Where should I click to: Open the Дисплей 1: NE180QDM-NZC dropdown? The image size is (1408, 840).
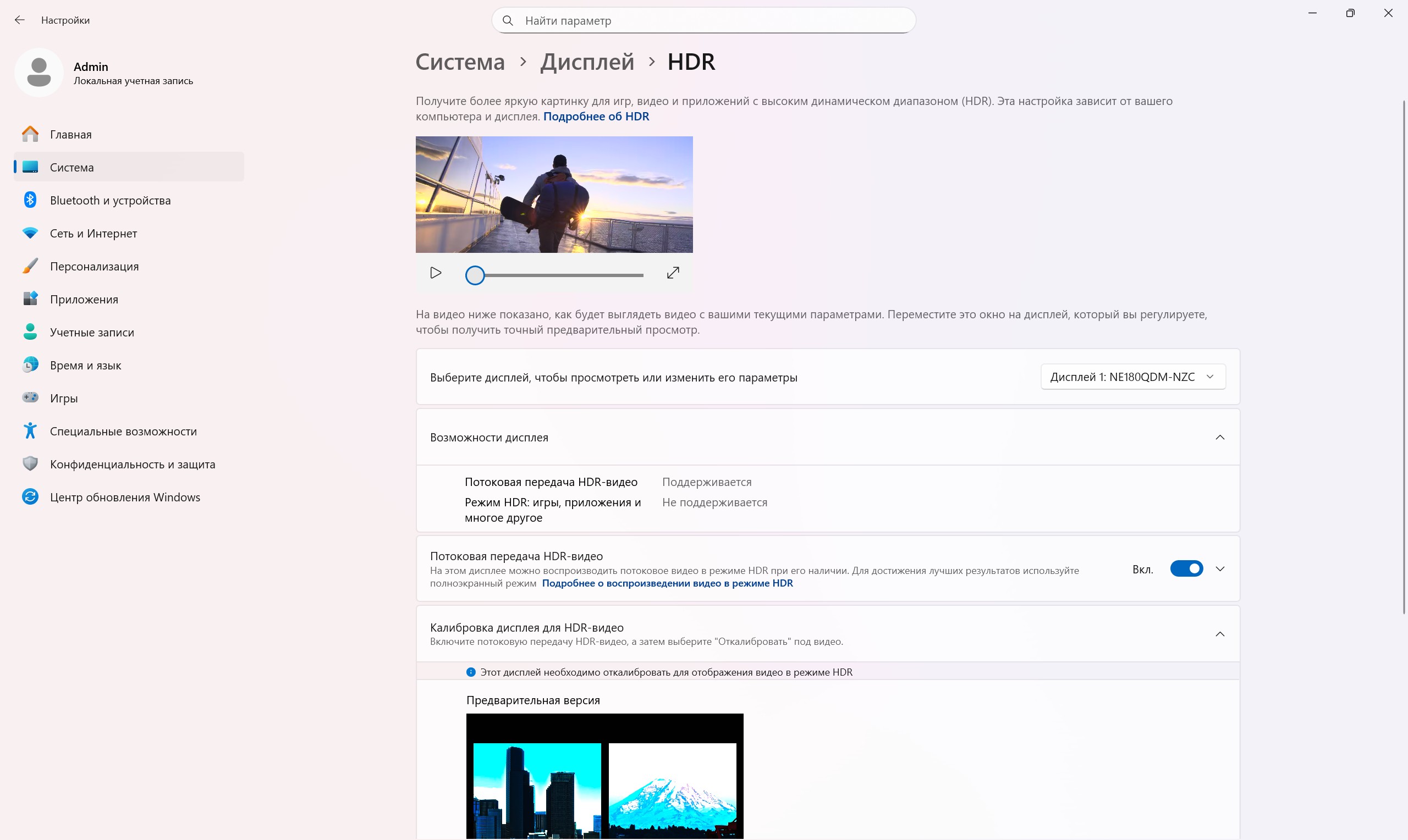pyautogui.click(x=1133, y=377)
